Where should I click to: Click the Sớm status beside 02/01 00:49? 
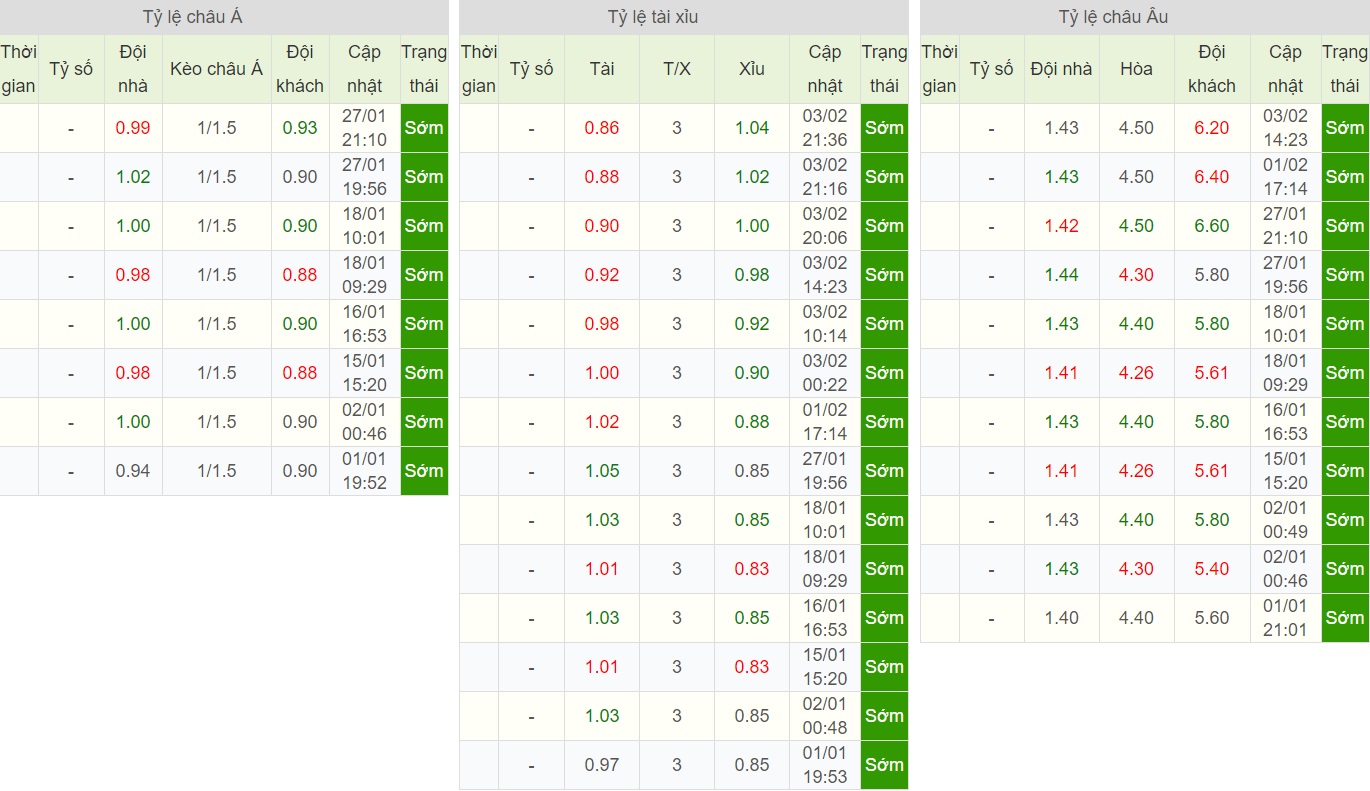[1345, 520]
